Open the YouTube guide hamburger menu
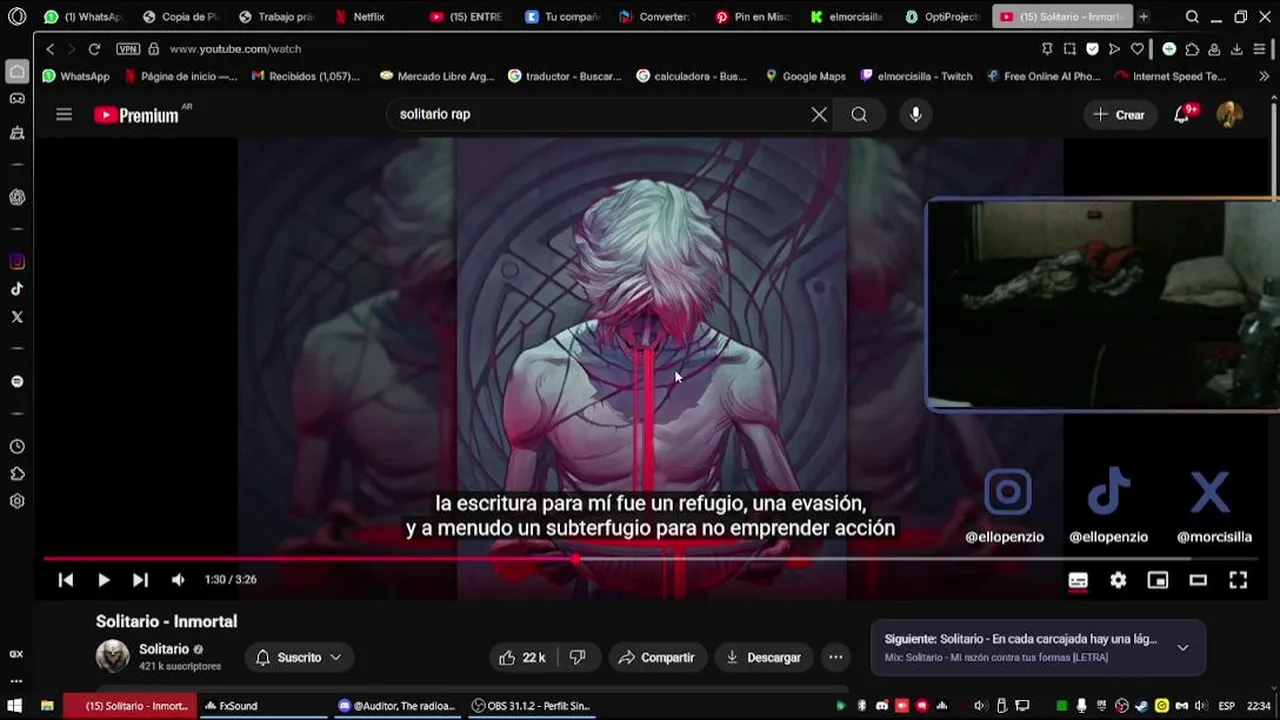This screenshot has width=1280, height=720. pyautogui.click(x=64, y=114)
